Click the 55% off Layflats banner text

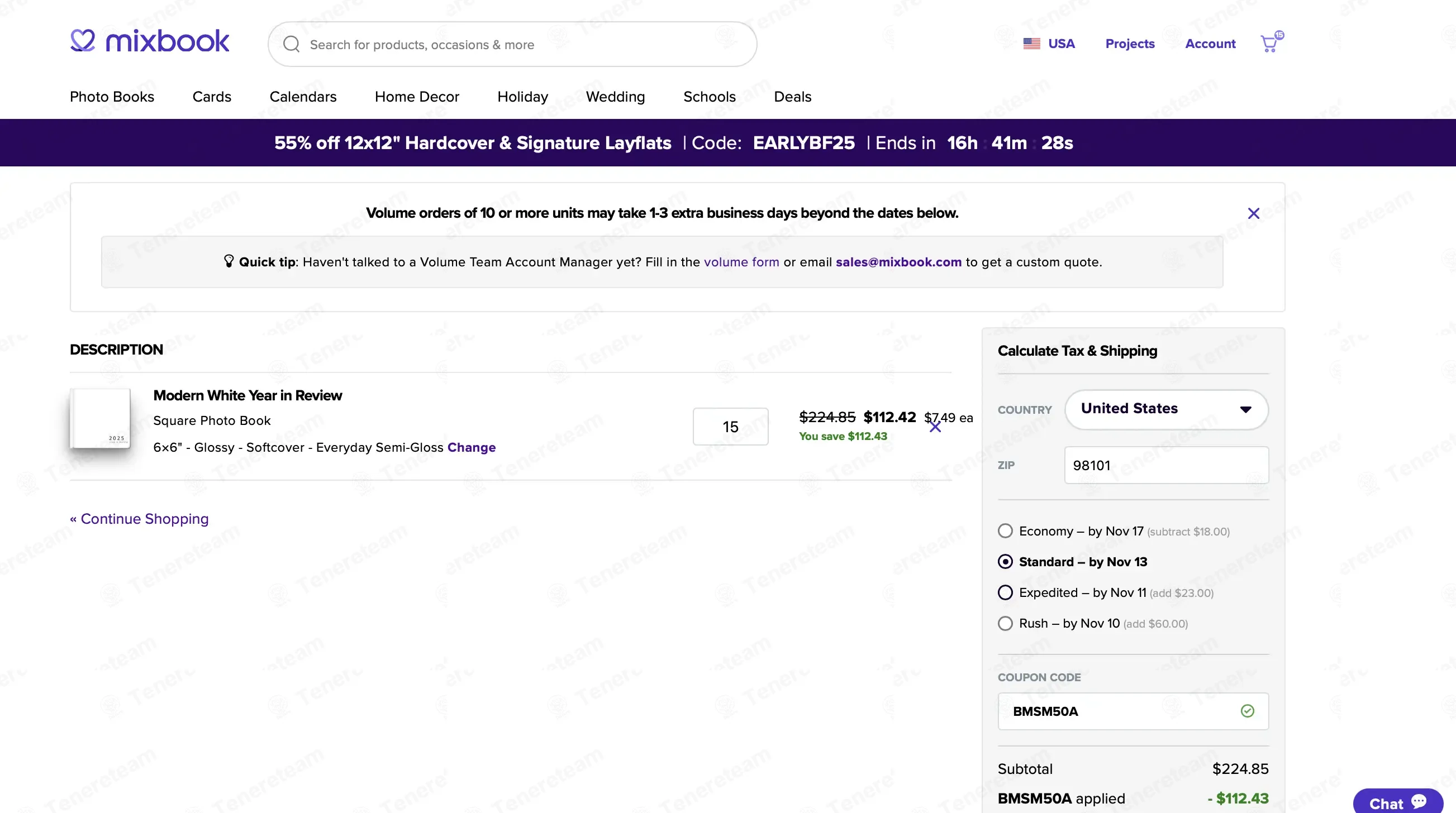click(473, 142)
